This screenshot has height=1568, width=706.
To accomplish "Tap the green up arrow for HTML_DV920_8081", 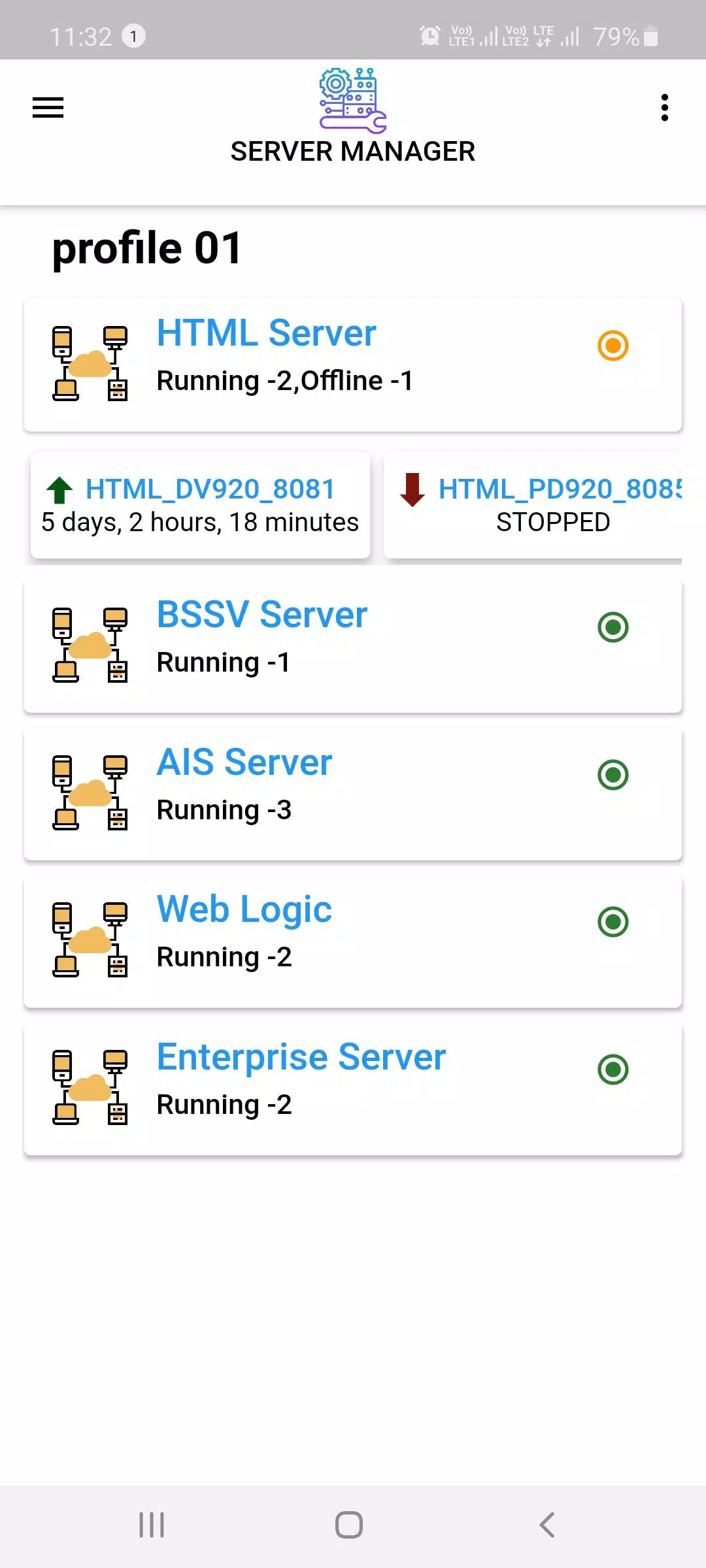I will pyautogui.click(x=59, y=490).
